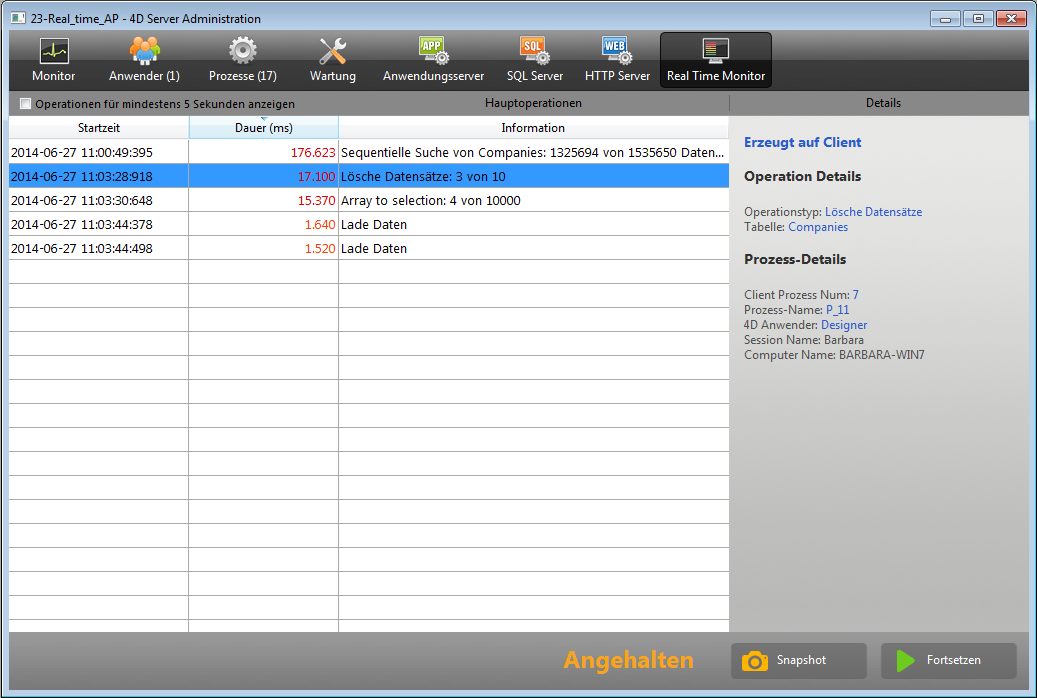
Task: Enable showing operations lasting 5 seconds
Action: pos(26,104)
